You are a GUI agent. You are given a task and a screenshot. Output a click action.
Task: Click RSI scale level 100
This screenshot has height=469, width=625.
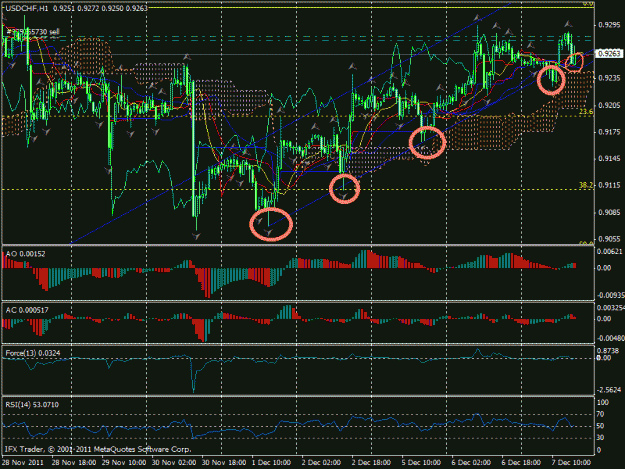(x=603, y=402)
